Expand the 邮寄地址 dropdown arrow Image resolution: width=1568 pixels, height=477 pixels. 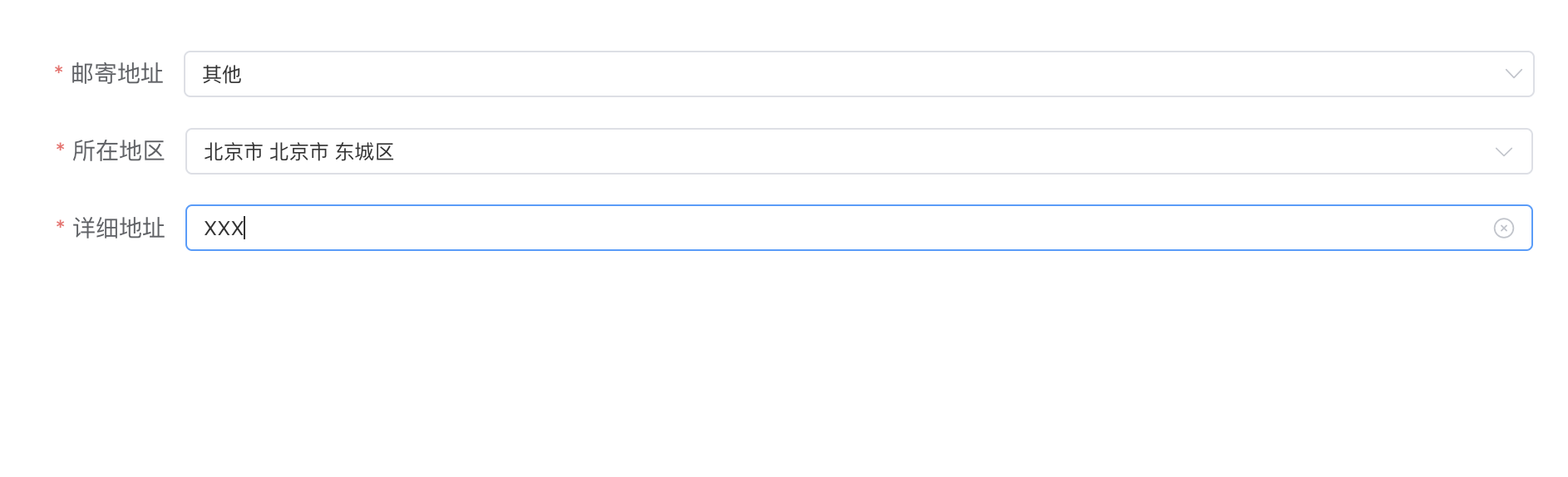click(1513, 74)
